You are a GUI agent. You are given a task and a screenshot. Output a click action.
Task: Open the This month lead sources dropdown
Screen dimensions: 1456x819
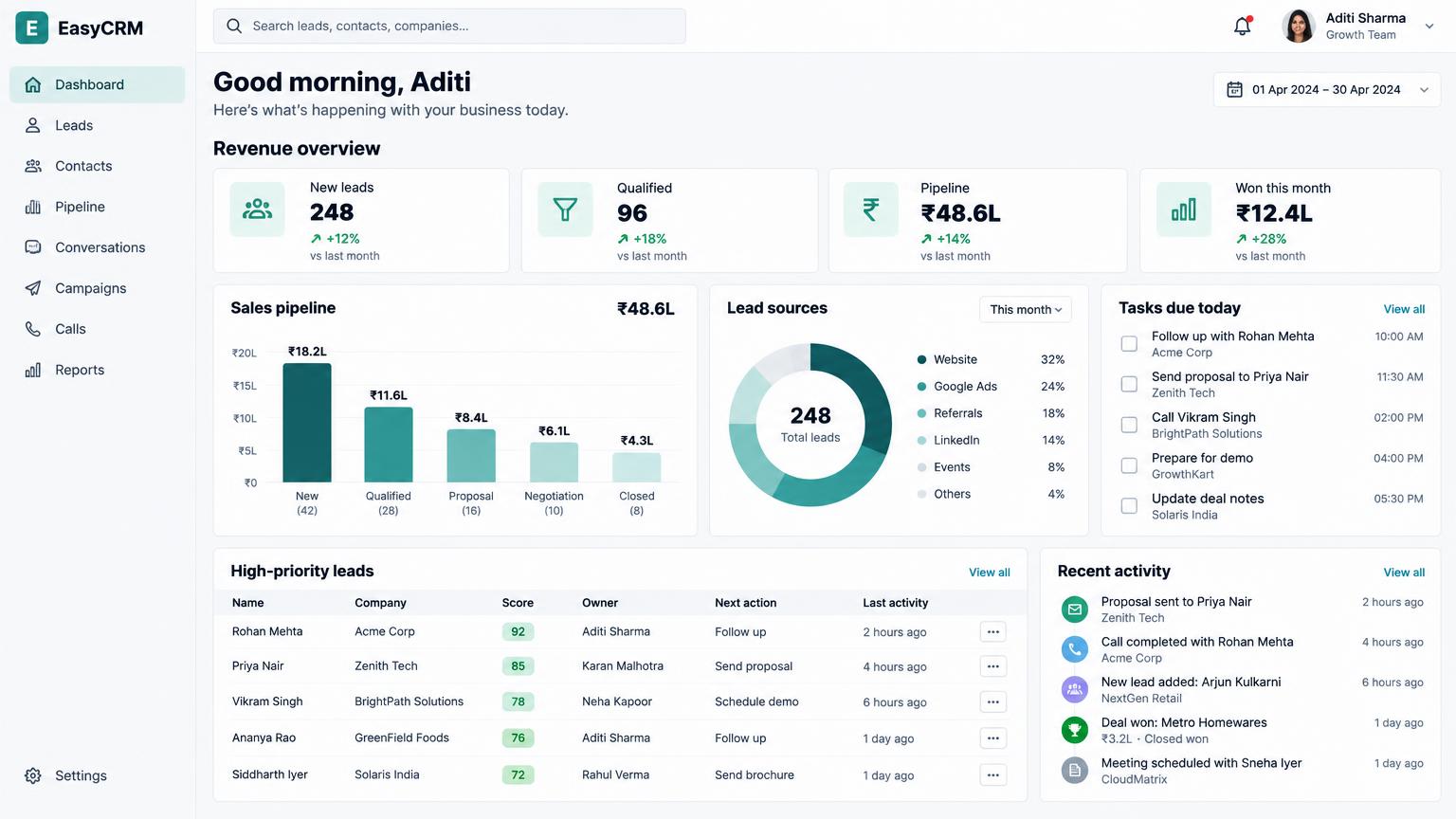pos(1026,309)
